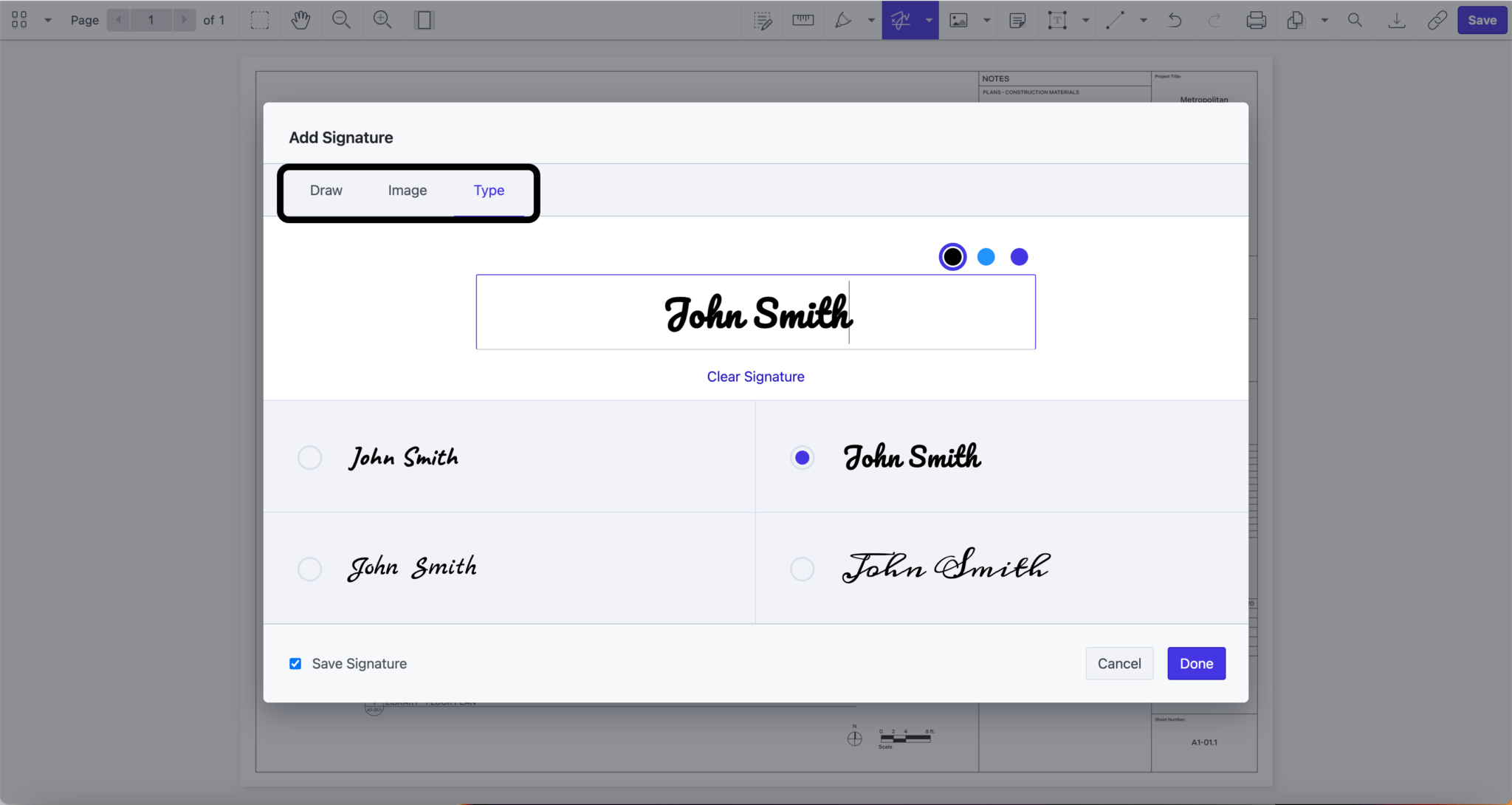Click the Clear Signature link
Image resolution: width=1512 pixels, height=805 pixels.
click(x=755, y=376)
